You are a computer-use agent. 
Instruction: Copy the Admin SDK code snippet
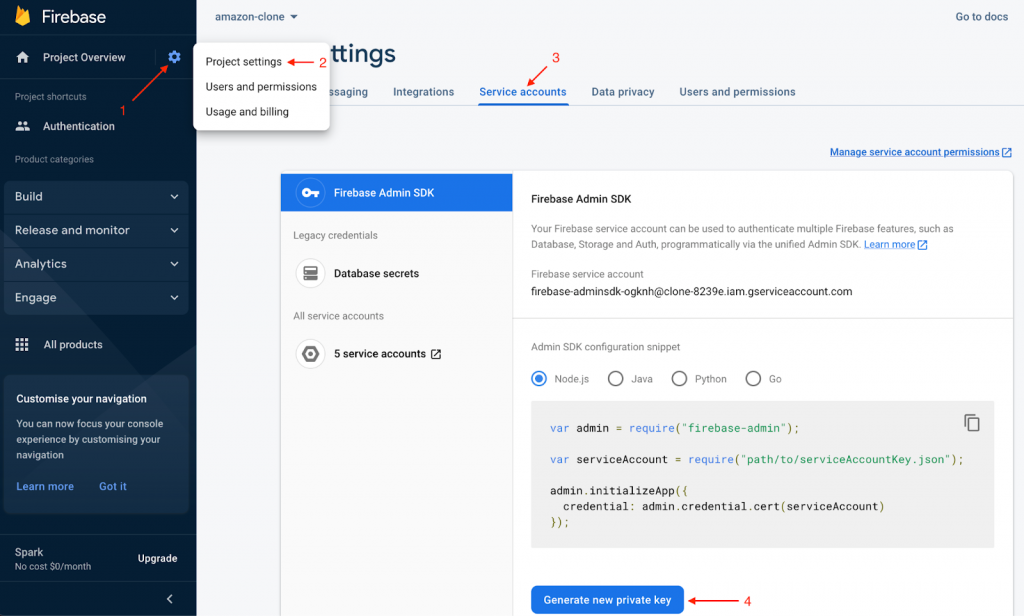coord(971,422)
